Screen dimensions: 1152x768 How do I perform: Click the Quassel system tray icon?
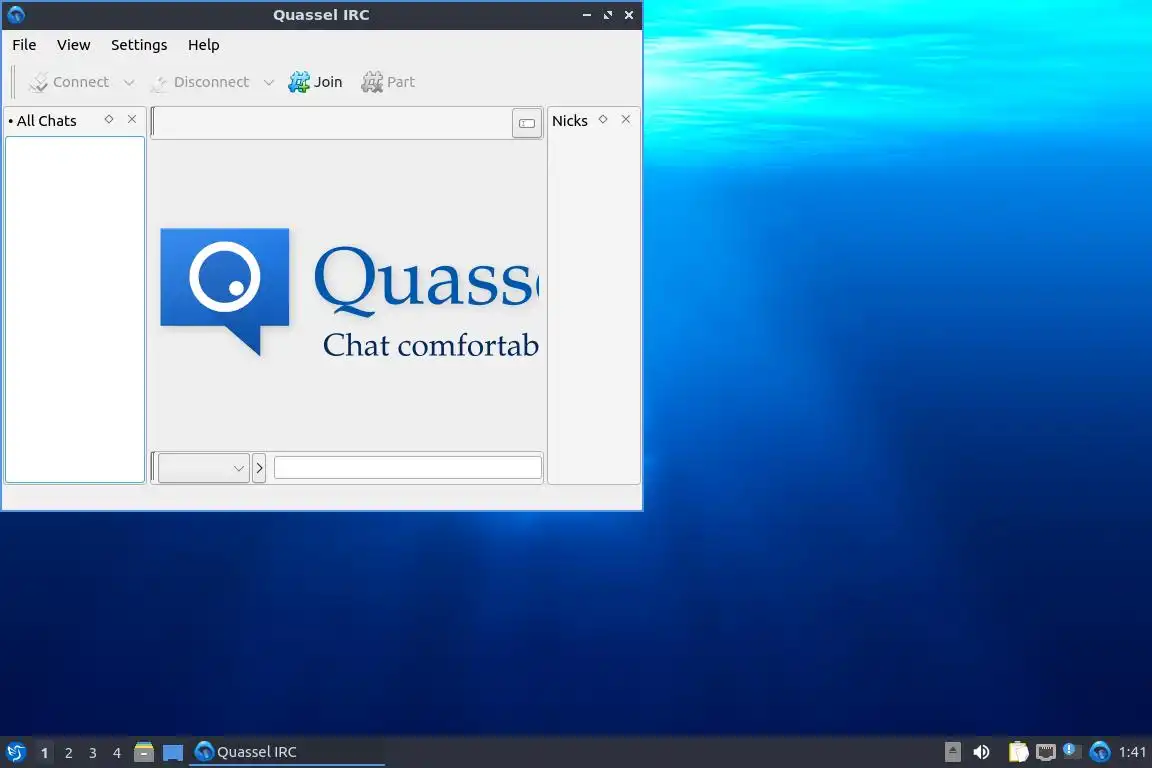[x=1100, y=752]
